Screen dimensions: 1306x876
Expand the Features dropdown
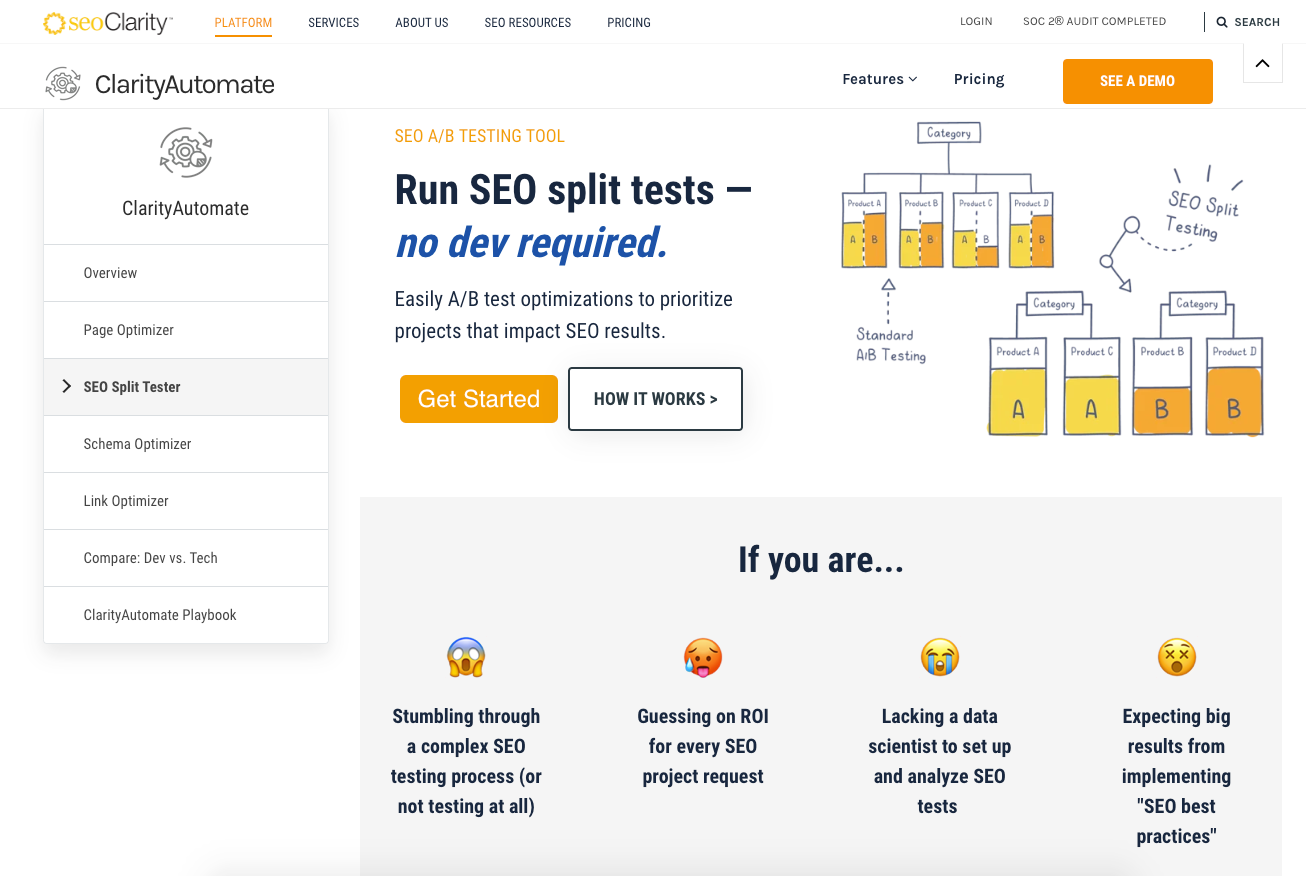(880, 79)
